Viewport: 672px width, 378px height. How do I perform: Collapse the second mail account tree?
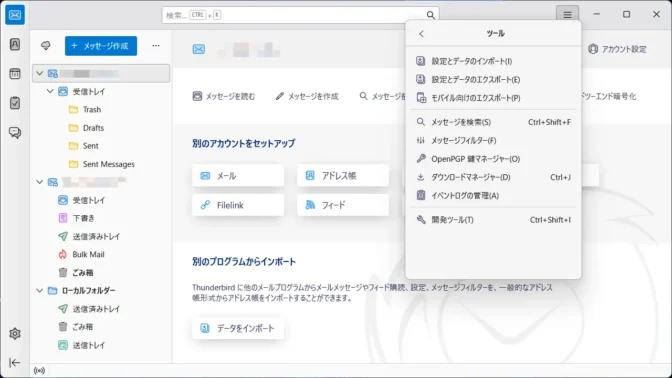[x=40, y=182]
